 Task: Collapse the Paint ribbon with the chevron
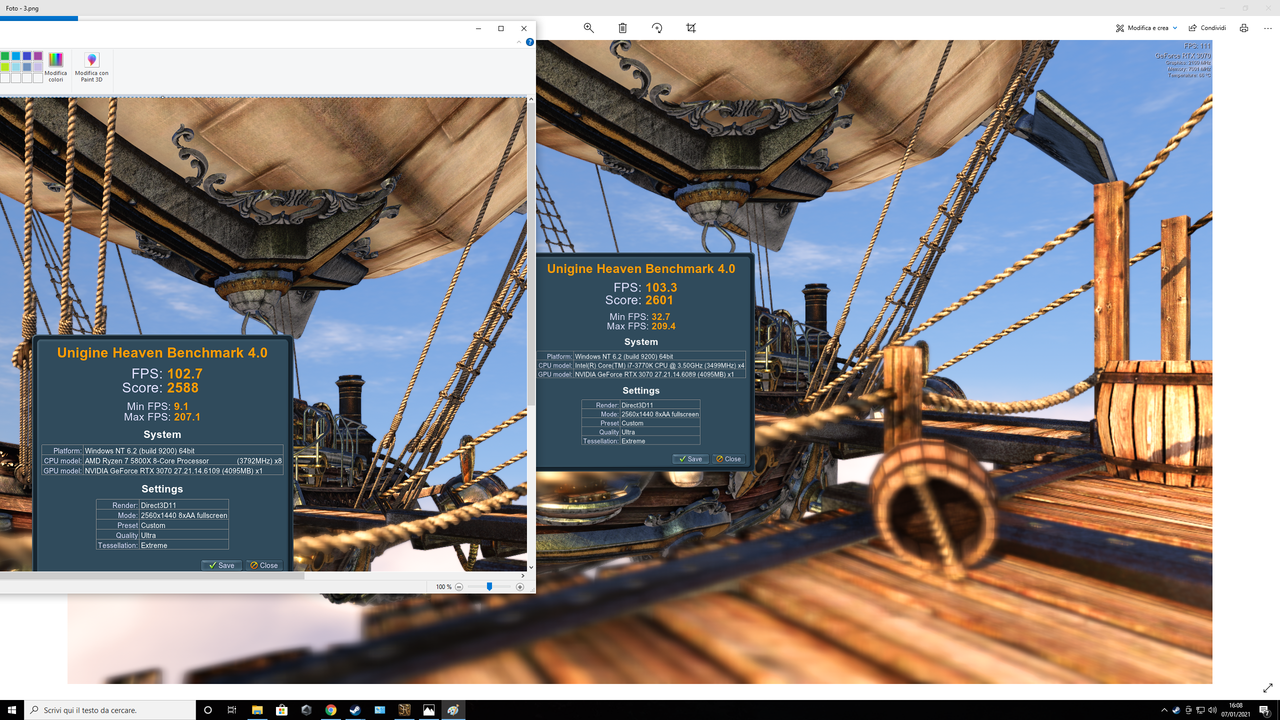[518, 43]
